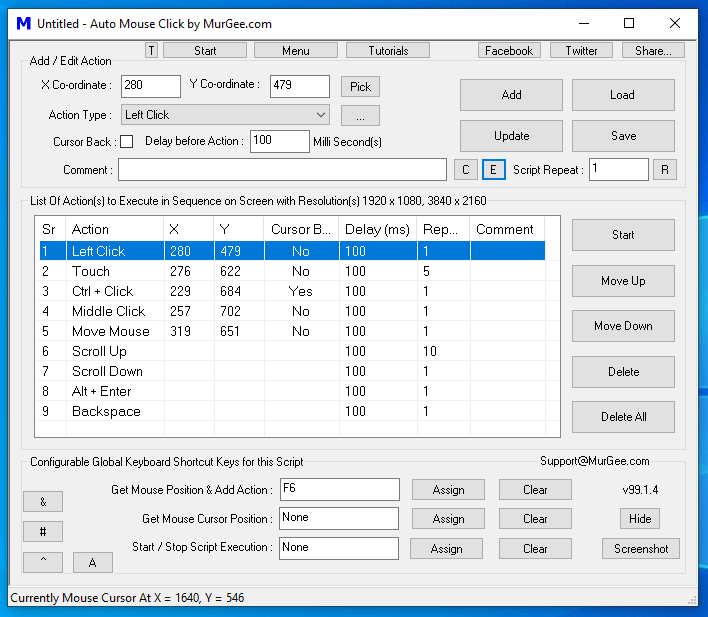Open the Menu button in the top bar
The image size is (708, 617).
[295, 50]
